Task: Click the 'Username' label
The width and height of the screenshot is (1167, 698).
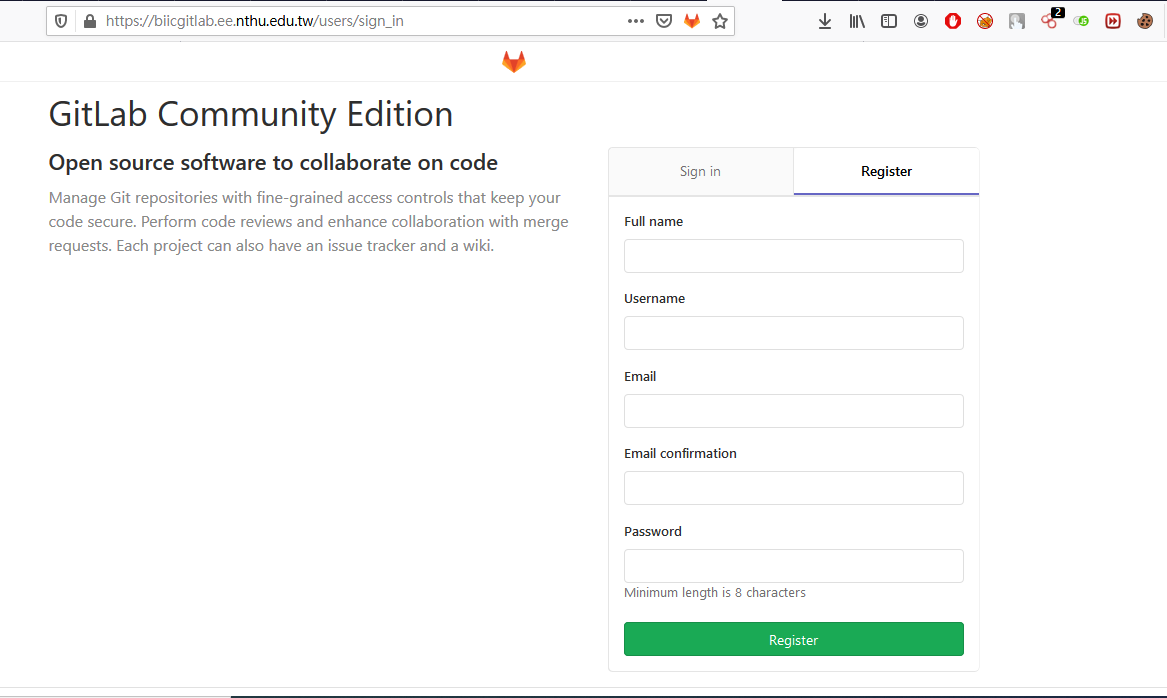Action: (x=654, y=298)
